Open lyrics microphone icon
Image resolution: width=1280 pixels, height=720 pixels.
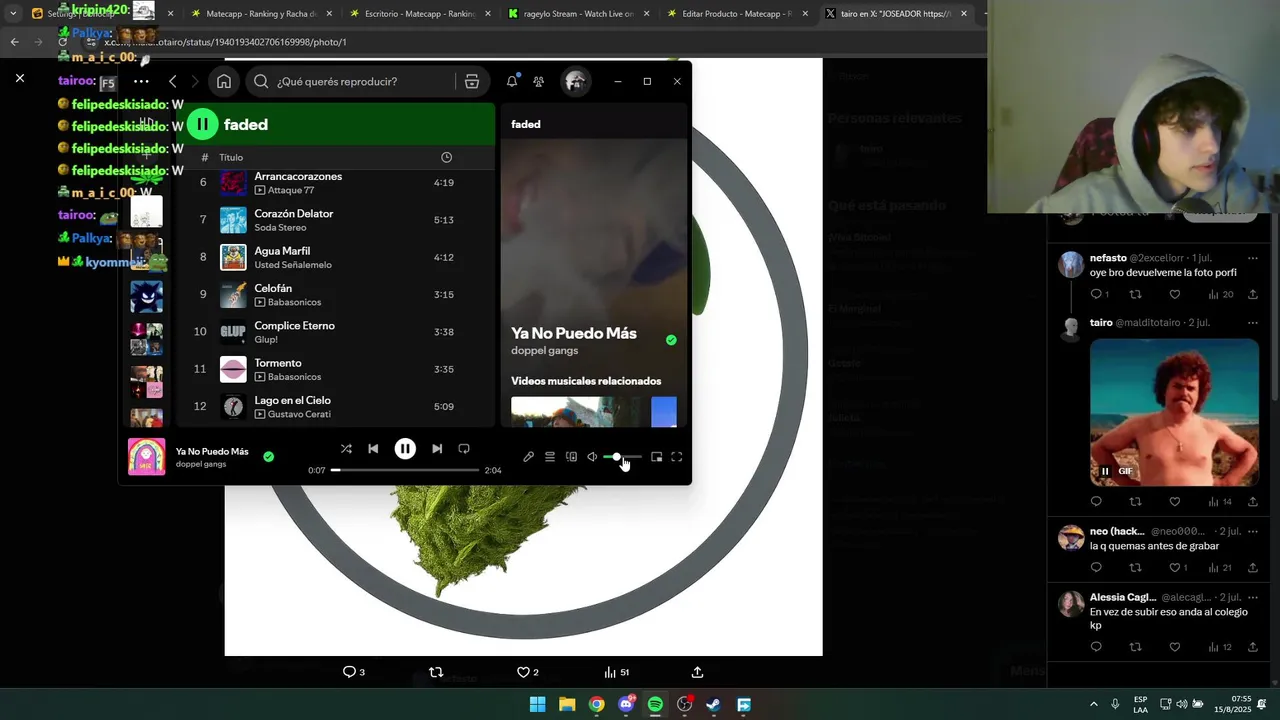coord(528,457)
